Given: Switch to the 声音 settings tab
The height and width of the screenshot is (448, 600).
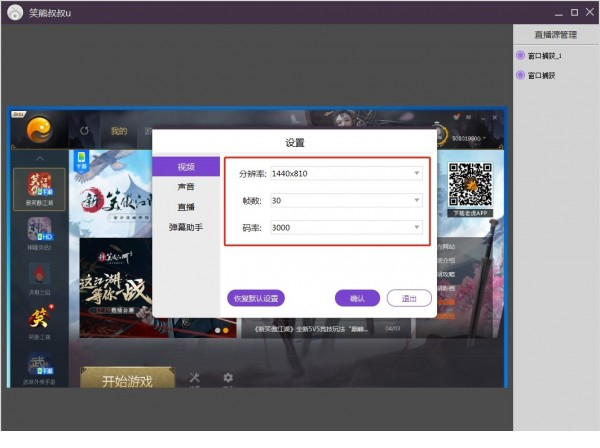Looking at the screenshot, I should click(x=186, y=186).
